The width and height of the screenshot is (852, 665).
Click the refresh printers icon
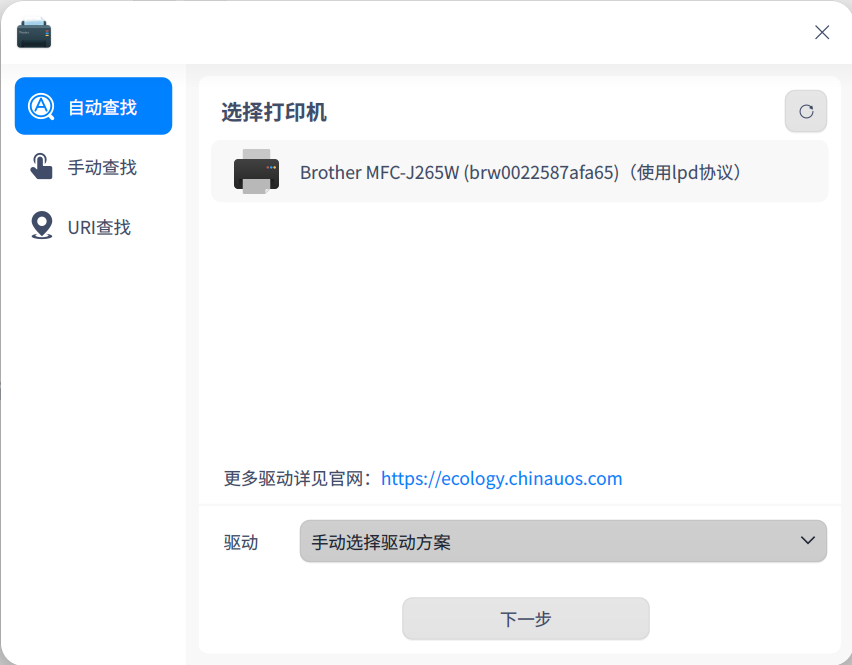pos(805,111)
